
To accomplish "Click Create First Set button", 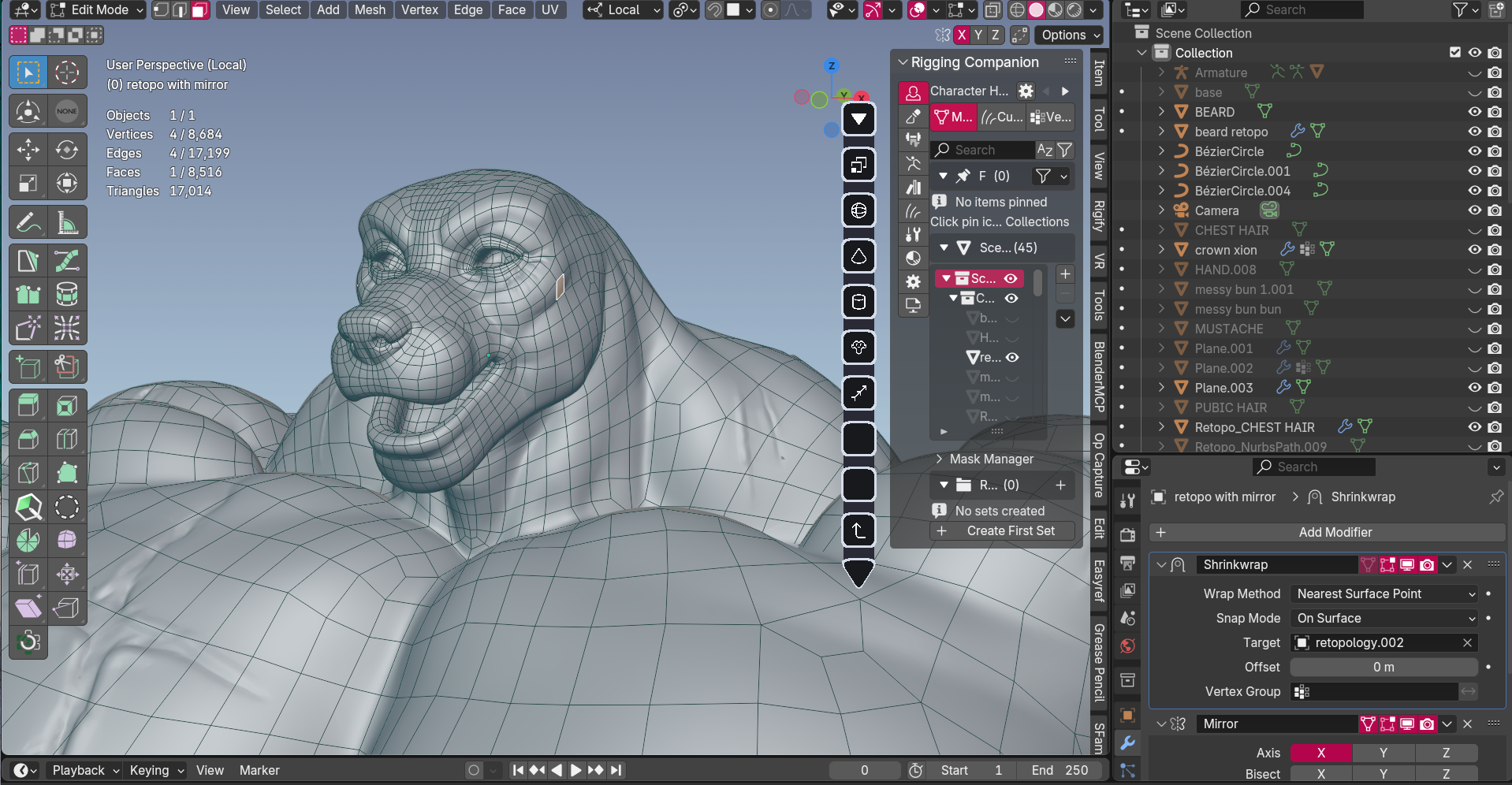I will pos(1002,531).
